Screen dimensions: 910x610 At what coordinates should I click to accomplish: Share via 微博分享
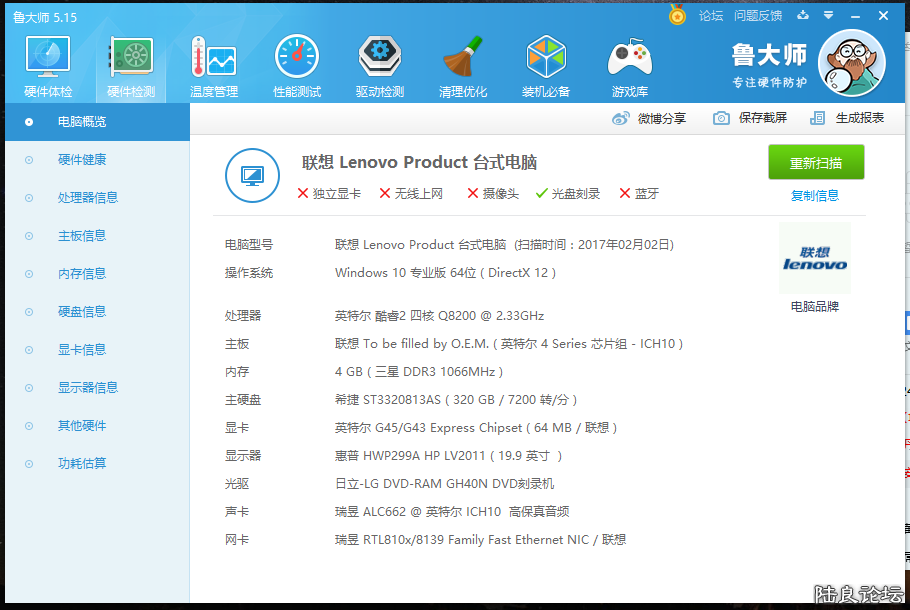point(649,118)
